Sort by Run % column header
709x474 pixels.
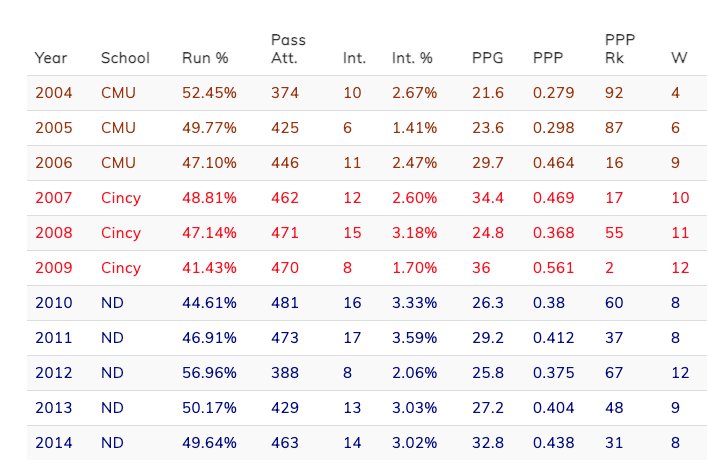(206, 58)
